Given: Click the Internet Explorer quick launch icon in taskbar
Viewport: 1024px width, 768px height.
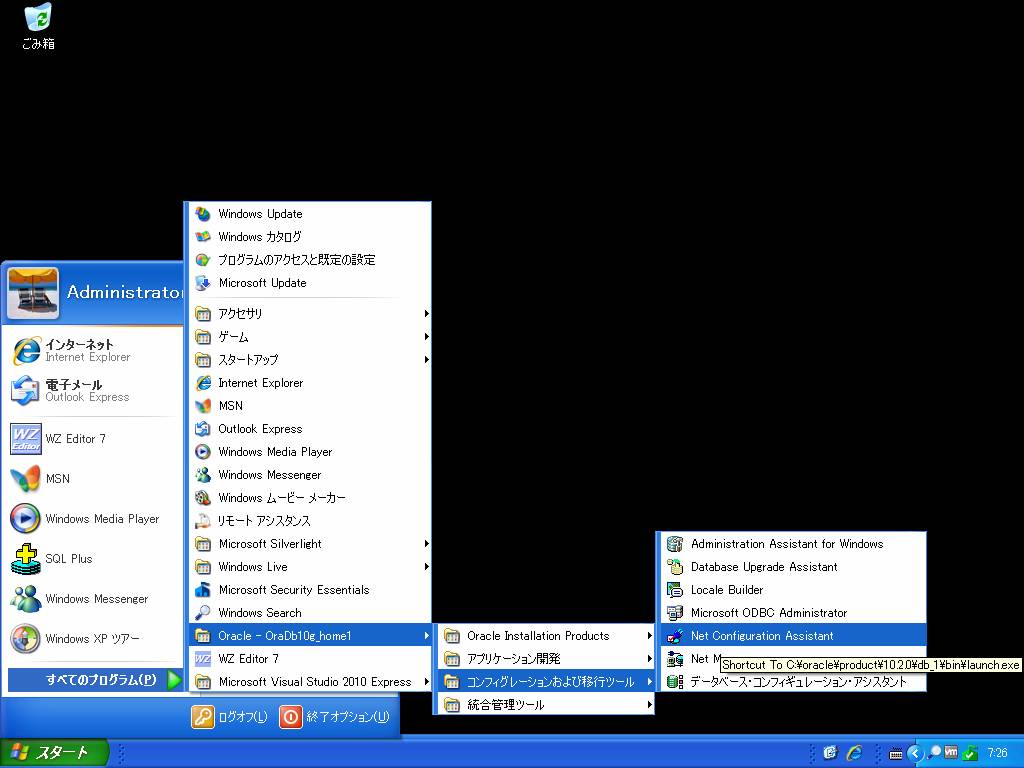Looking at the screenshot, I should [x=854, y=753].
